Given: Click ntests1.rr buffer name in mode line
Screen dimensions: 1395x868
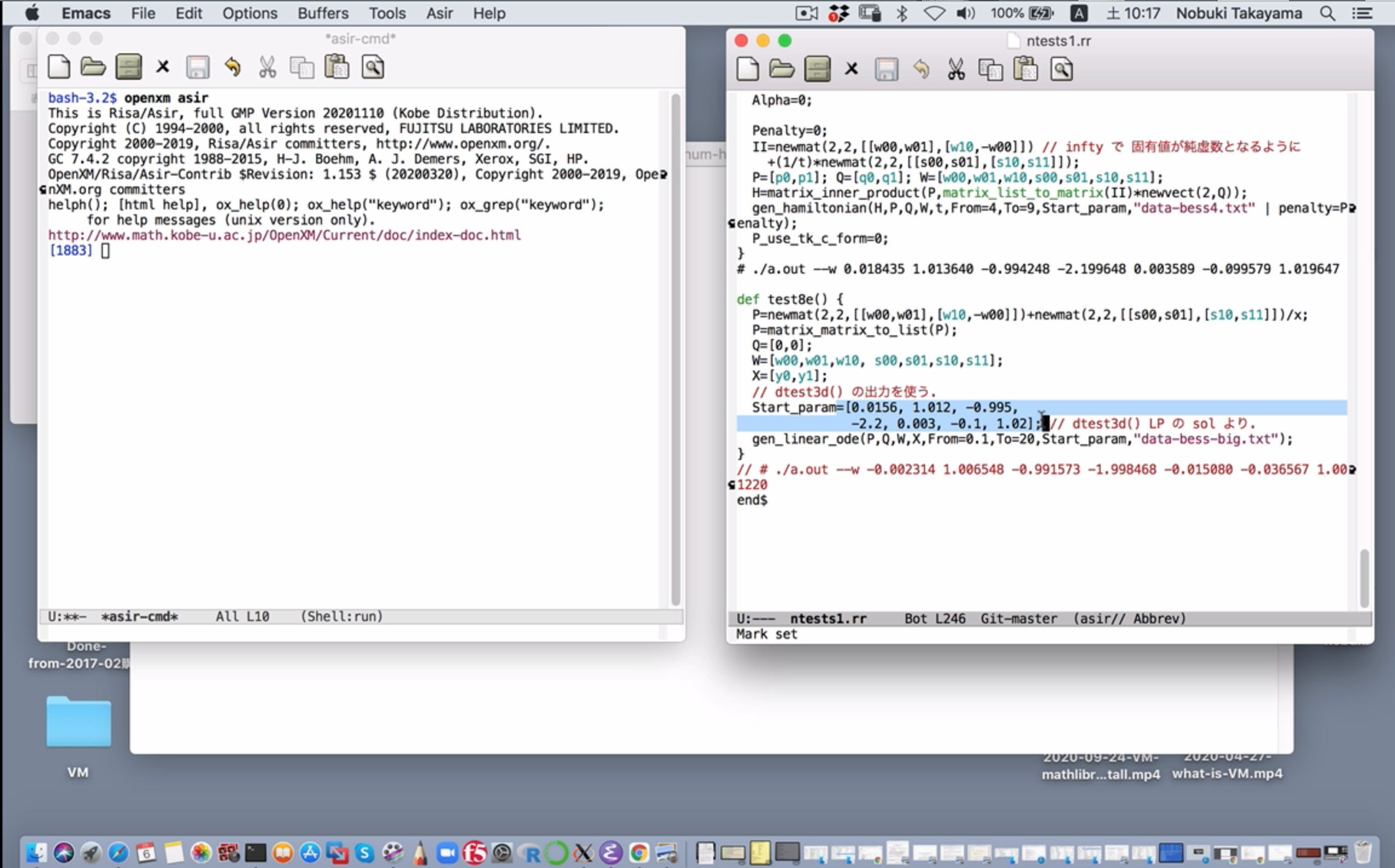Looking at the screenshot, I should pos(828,618).
